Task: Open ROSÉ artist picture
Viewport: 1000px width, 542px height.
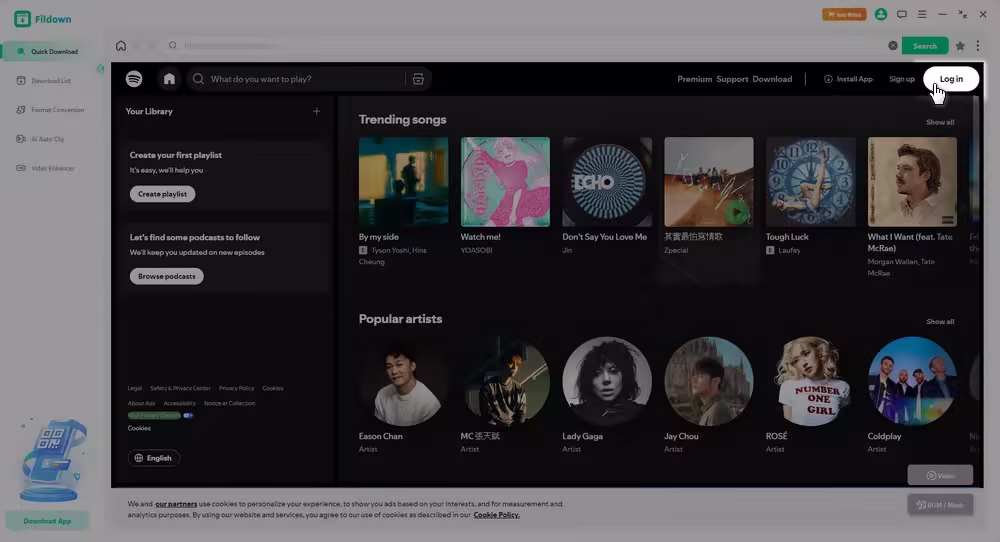Action: pyautogui.click(x=811, y=381)
